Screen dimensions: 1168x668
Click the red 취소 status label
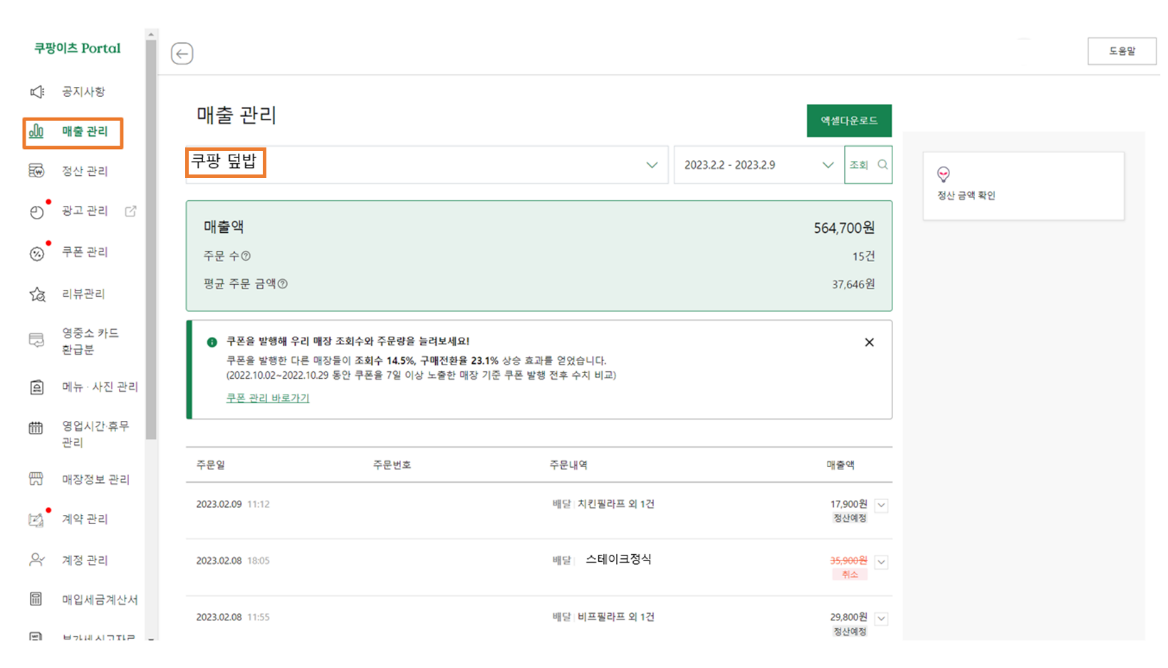tap(850, 575)
